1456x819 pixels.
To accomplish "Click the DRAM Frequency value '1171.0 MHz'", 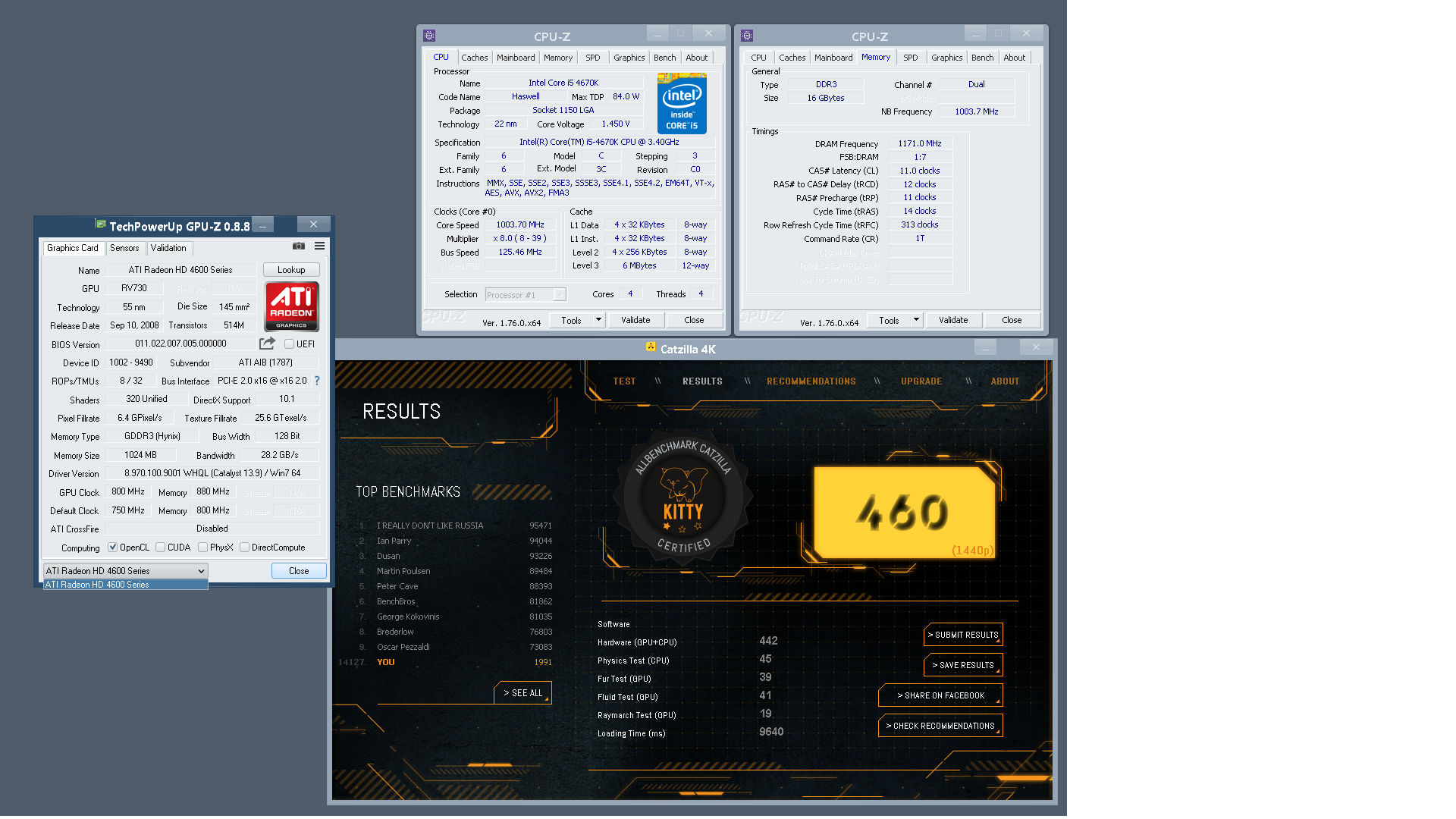I will click(x=920, y=143).
